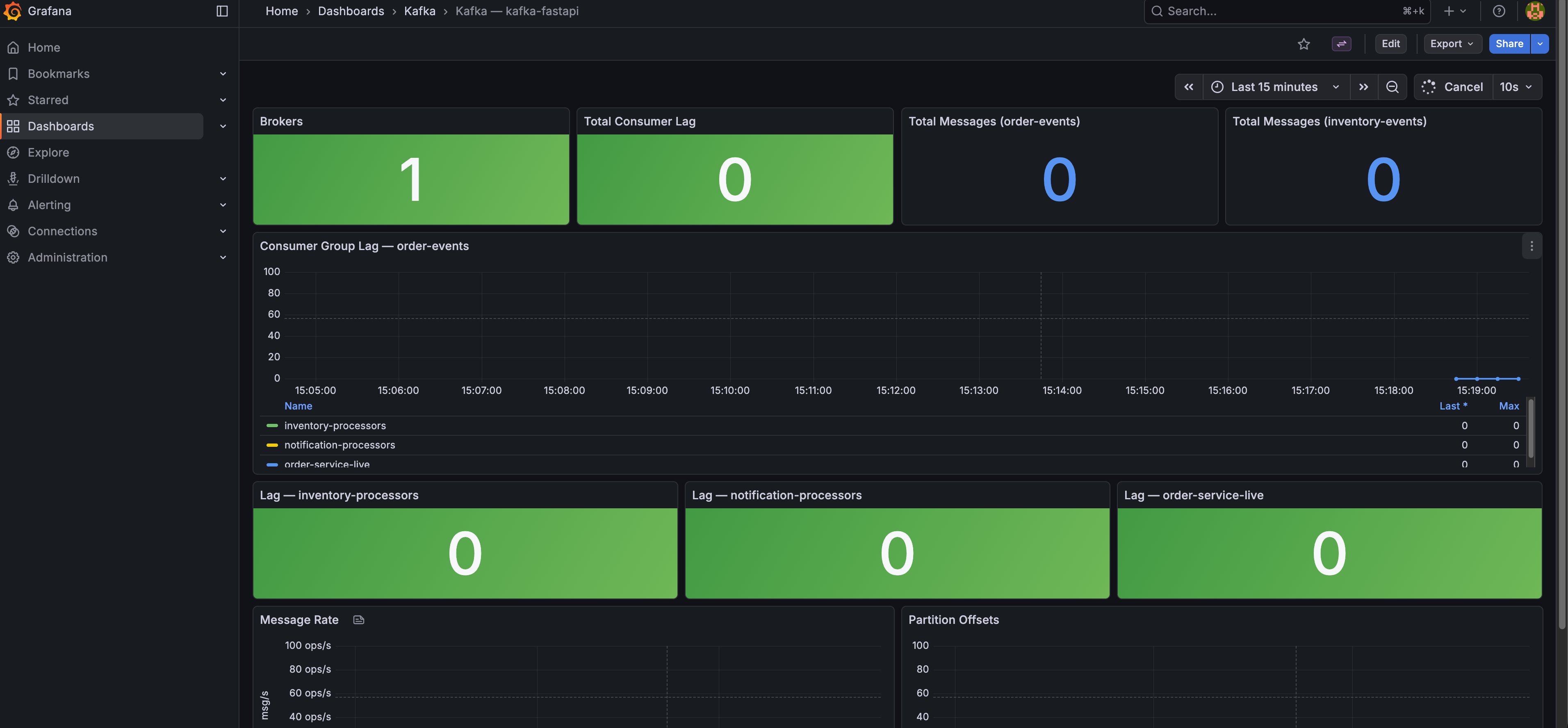The height and width of the screenshot is (728, 1568).
Task: Click the blue order-service-live color swatch
Action: (x=272, y=464)
